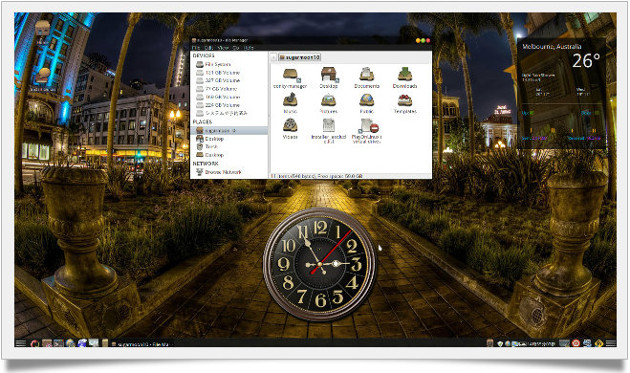Viewport: 630px width, 373px height.
Task: Select the highlighted home folder under Places
Action: (229, 131)
